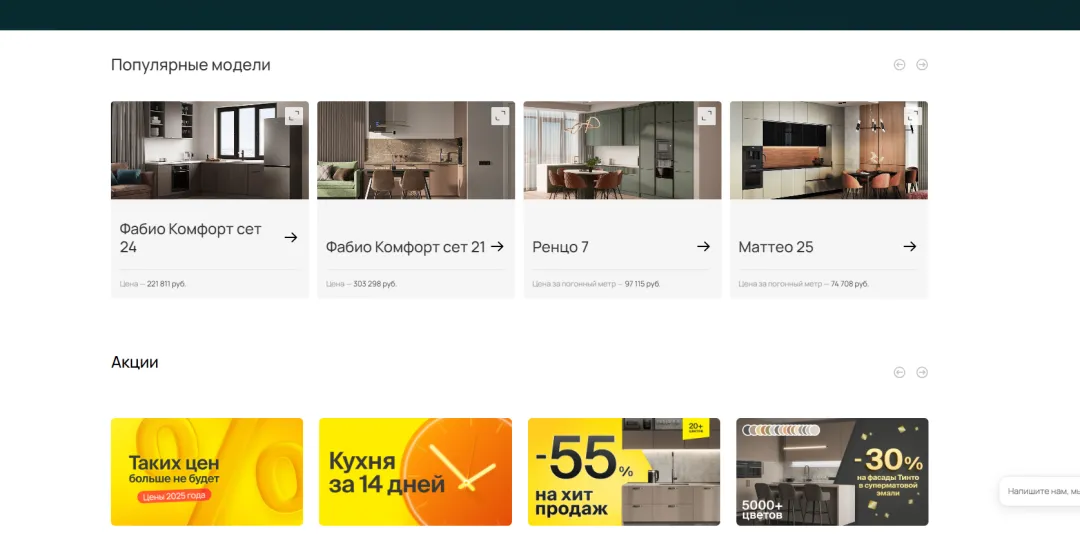Open the Кухня за 14 дней banner
1080x558 pixels.
click(415, 472)
